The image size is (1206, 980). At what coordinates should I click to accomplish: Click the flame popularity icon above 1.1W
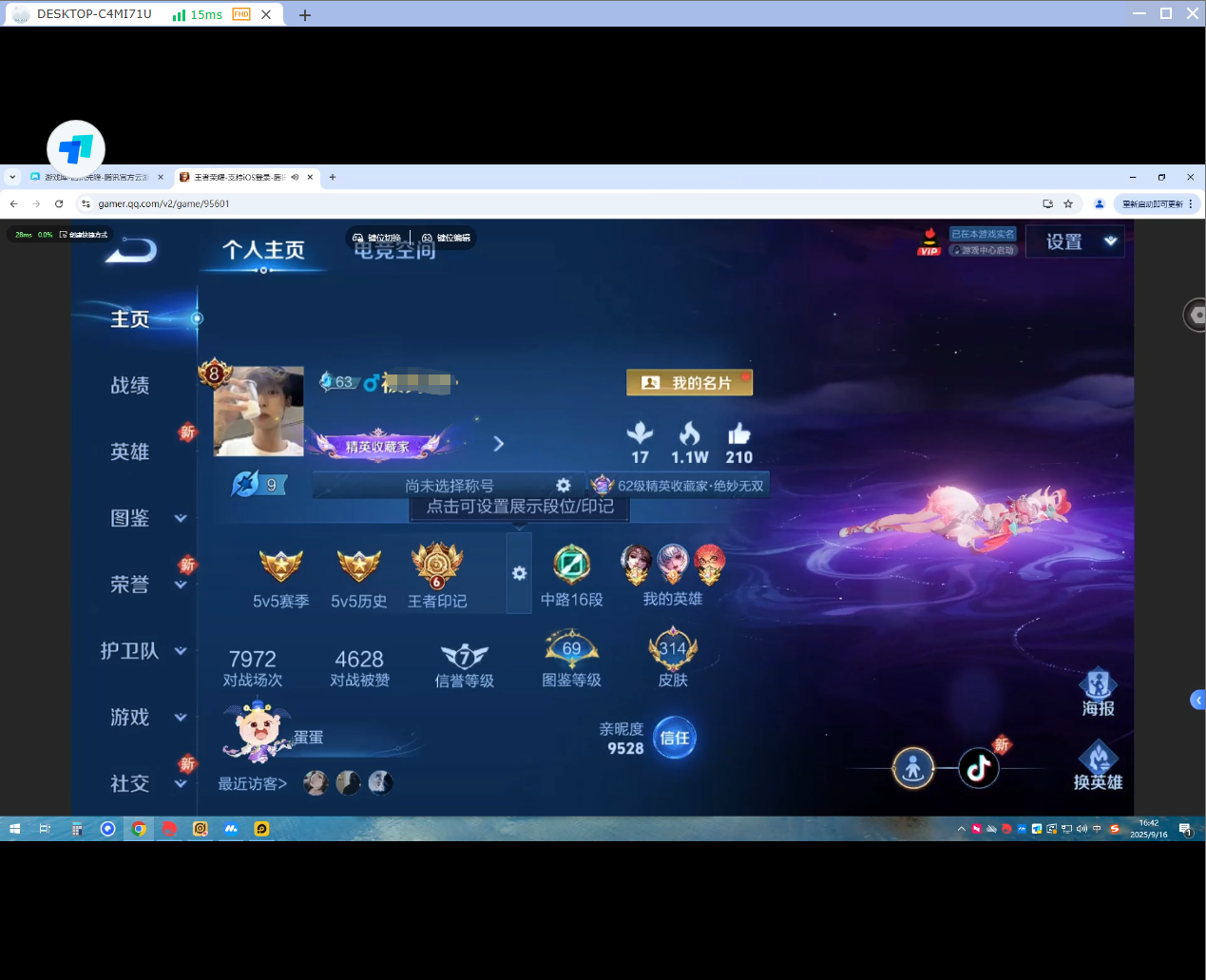[690, 433]
